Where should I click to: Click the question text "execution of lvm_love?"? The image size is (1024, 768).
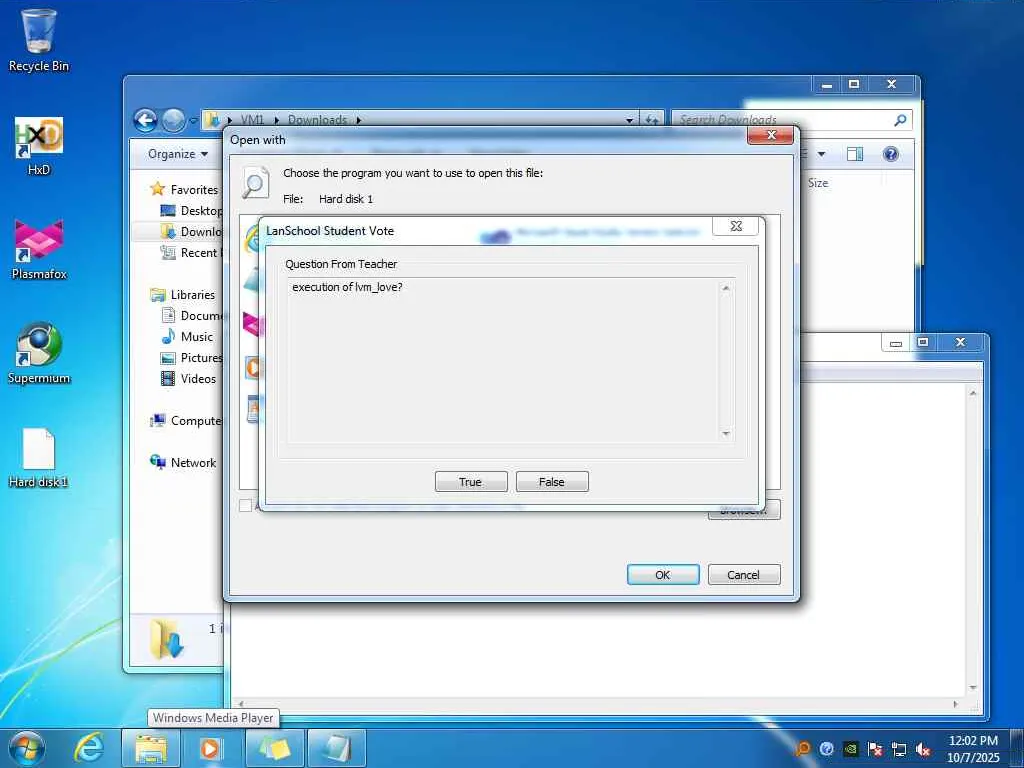click(x=347, y=287)
